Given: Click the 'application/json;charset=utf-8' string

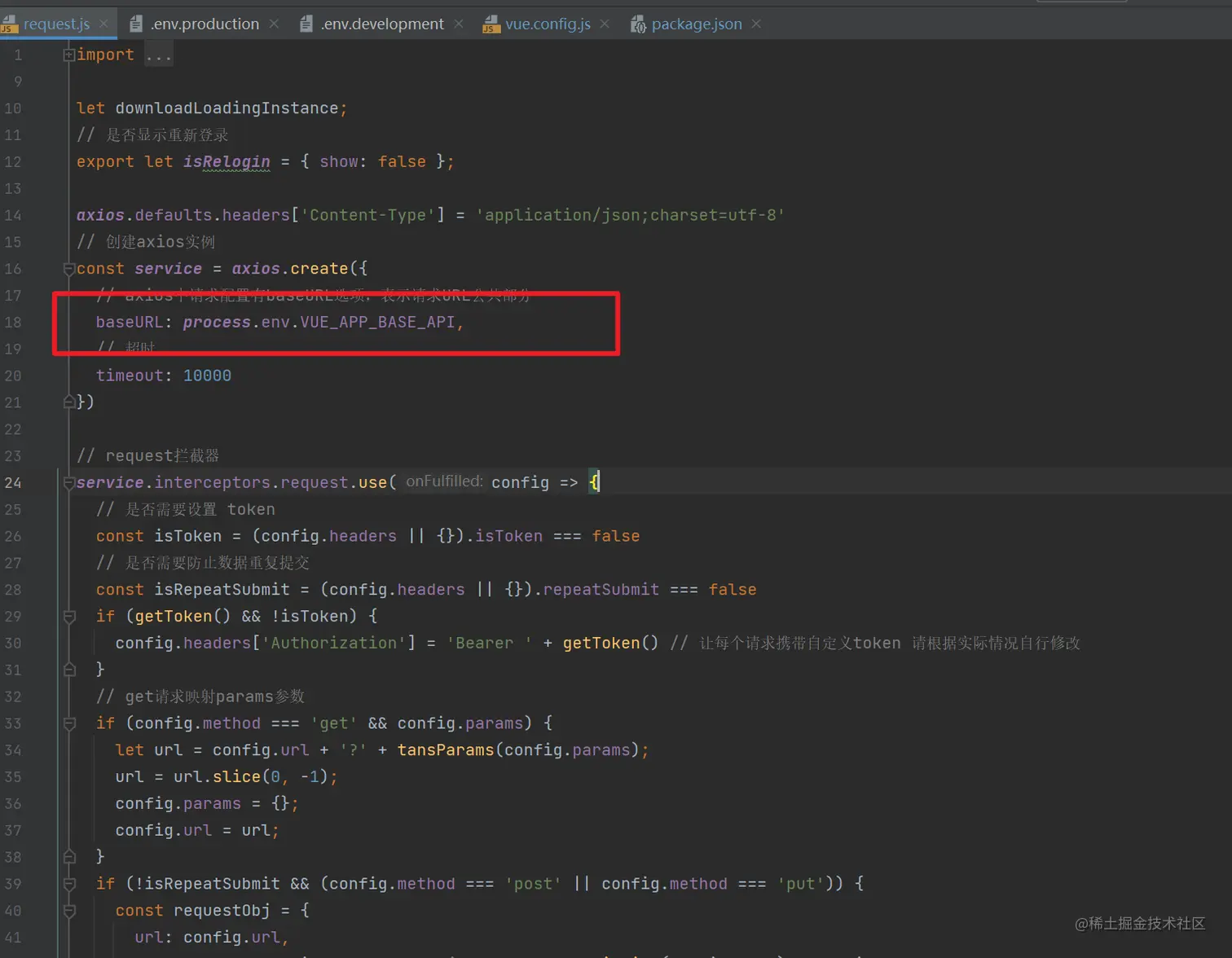Looking at the screenshot, I should pyautogui.click(x=631, y=215).
